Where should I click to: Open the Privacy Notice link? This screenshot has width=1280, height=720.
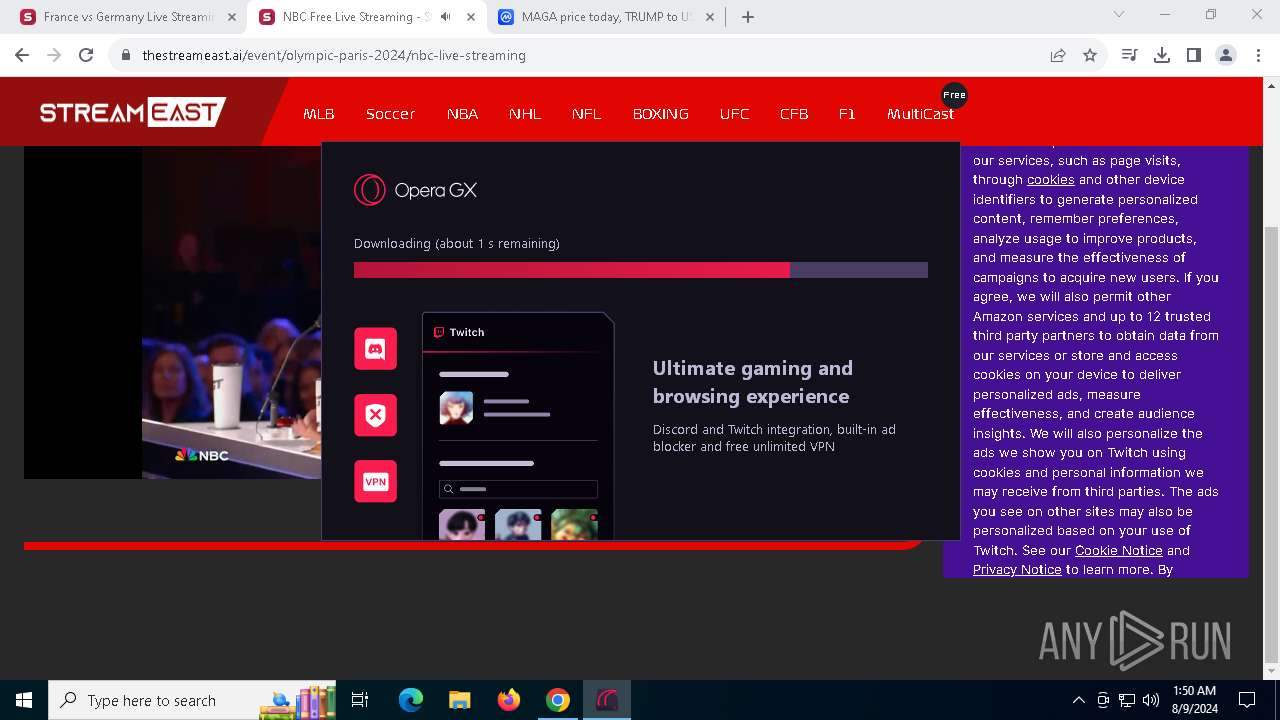click(x=1017, y=570)
